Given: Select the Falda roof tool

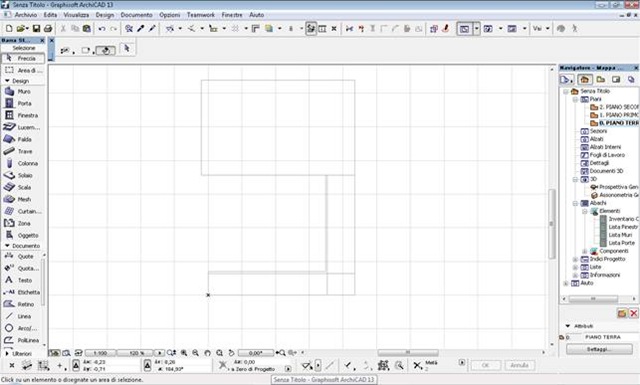Looking at the screenshot, I should (23, 139).
